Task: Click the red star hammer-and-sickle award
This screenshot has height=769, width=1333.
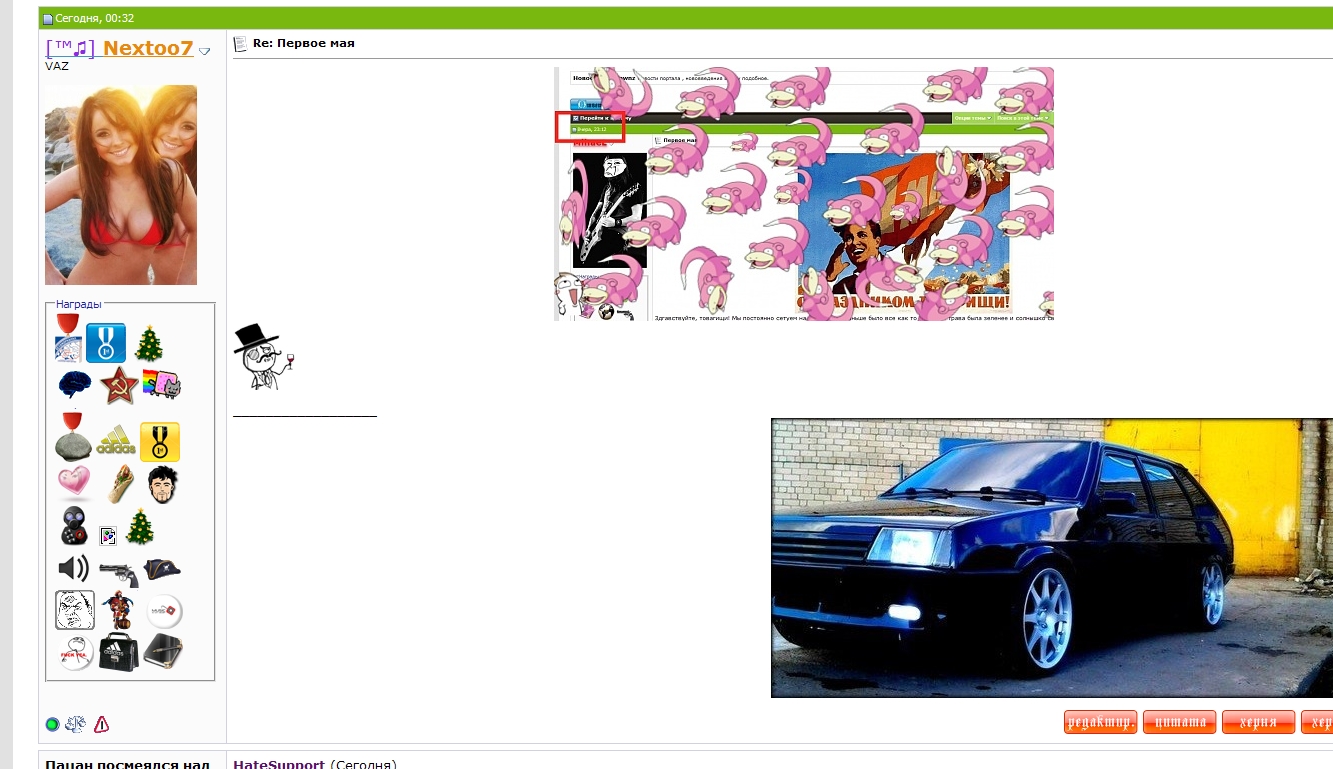Action: click(118, 385)
